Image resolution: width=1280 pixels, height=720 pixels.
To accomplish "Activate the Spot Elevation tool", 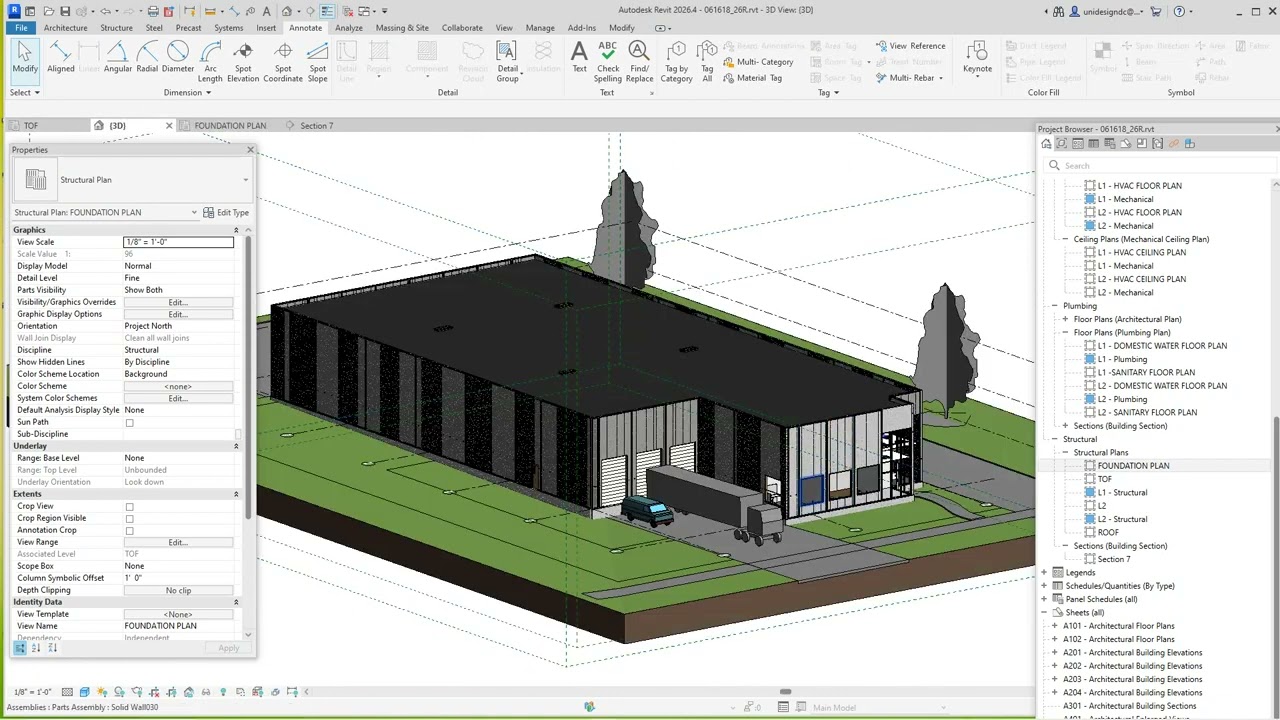I will (x=243, y=62).
